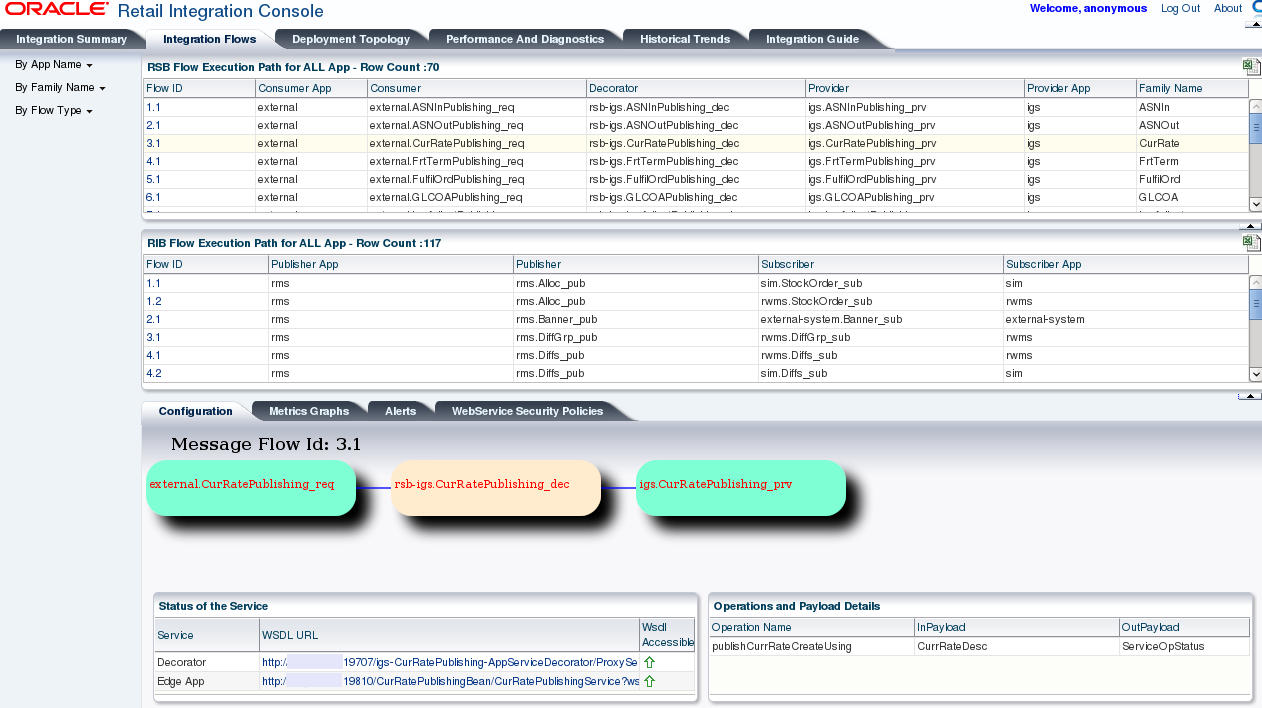
Task: Open RSB flow ID 5.1 link
Action: click(x=153, y=179)
